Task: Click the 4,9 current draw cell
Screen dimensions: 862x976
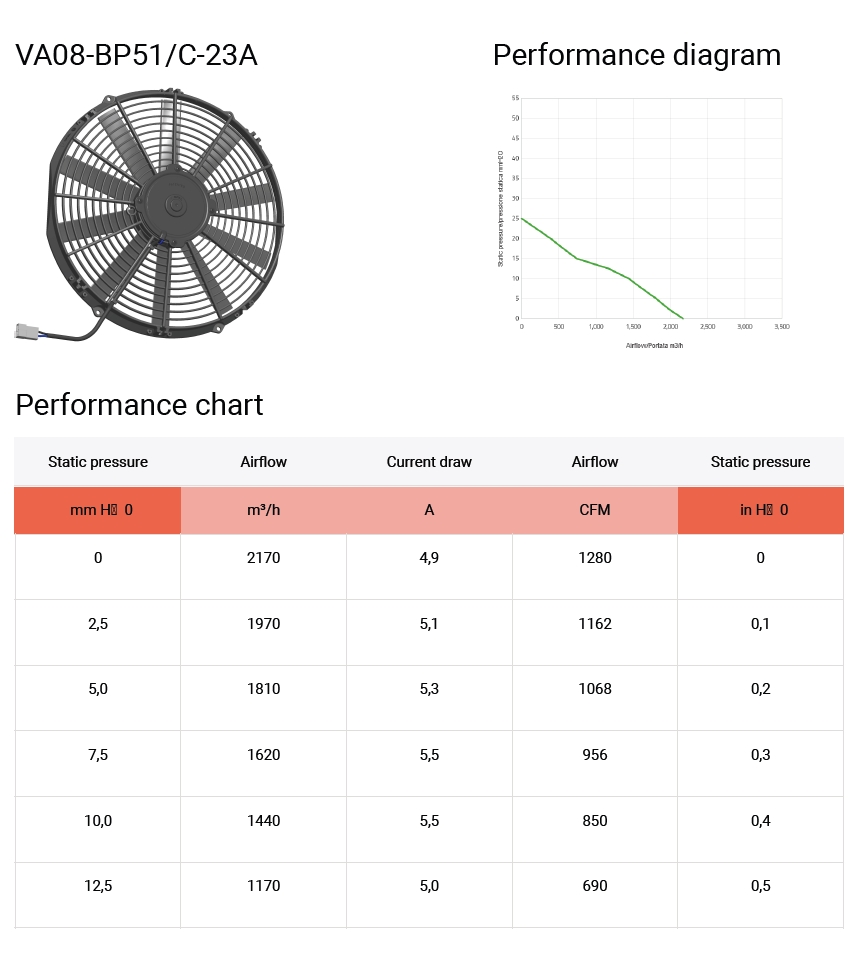Action: [x=429, y=558]
